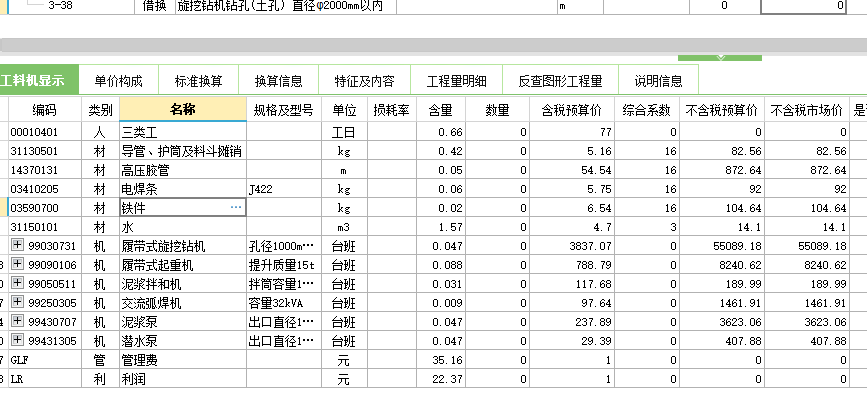Select the 导管、护筒及料斗摊销 name cell
Viewport: 867px width, 393px height.
(183, 151)
